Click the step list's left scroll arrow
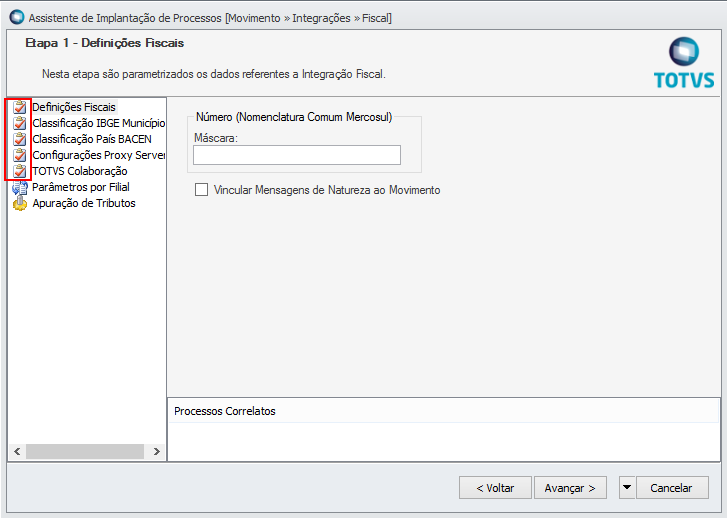 pyautogui.click(x=17, y=451)
